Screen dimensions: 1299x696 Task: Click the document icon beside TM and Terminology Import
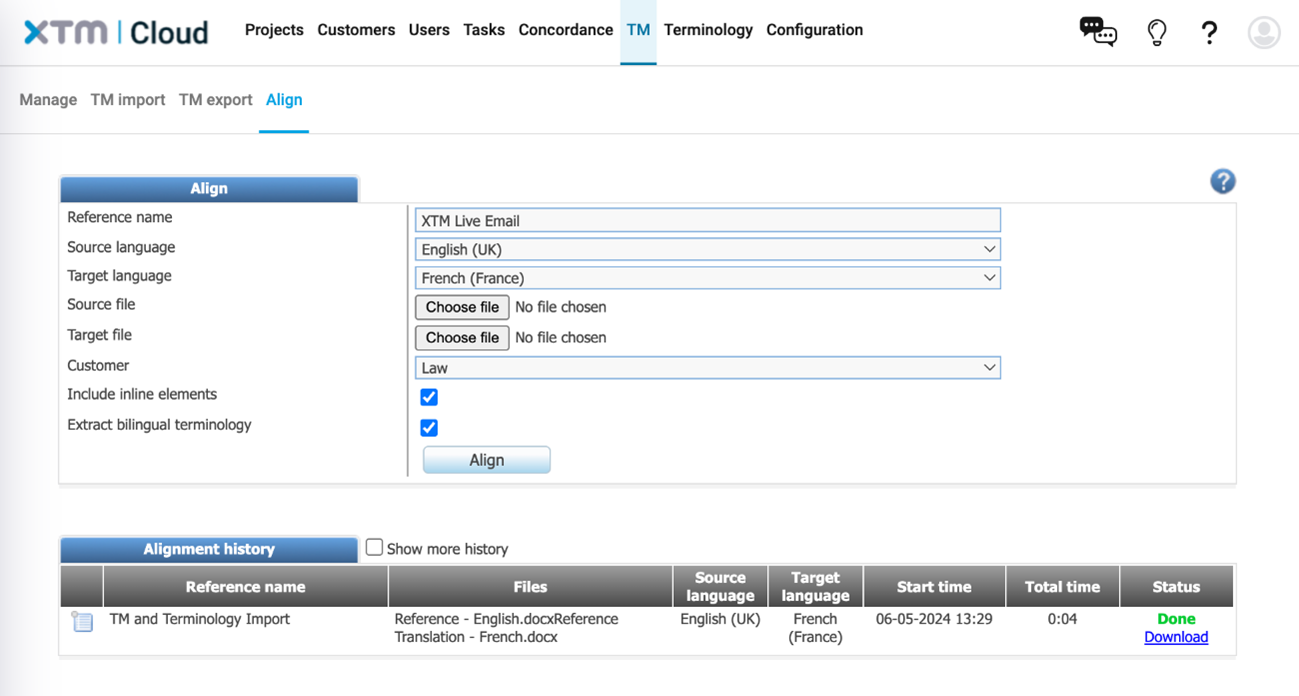click(x=83, y=622)
